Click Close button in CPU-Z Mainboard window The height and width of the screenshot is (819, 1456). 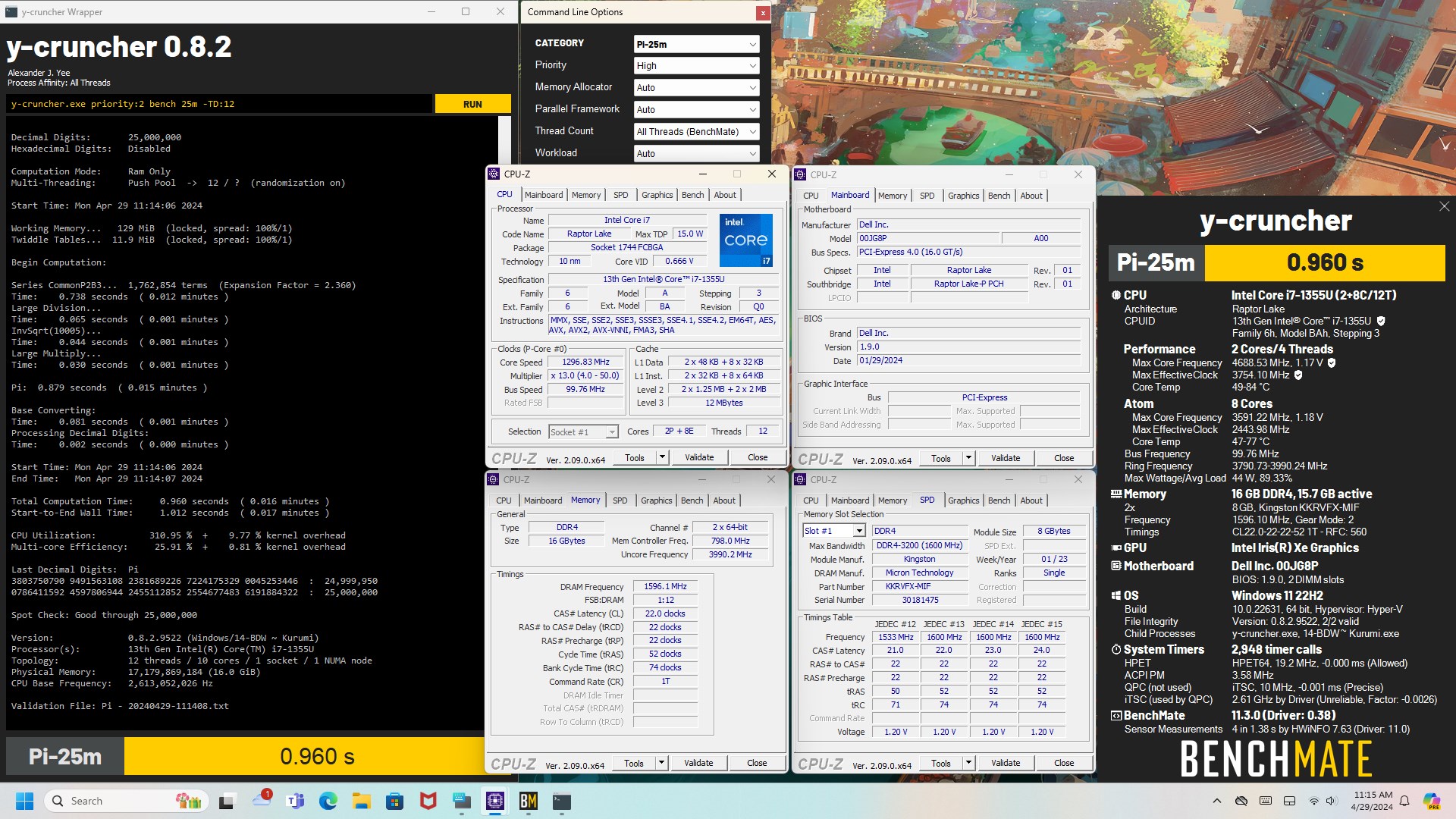pyautogui.click(x=1064, y=458)
